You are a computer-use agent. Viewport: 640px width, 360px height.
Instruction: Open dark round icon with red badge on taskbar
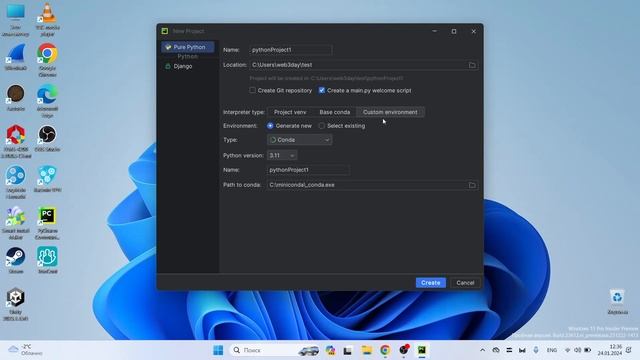pos(404,350)
